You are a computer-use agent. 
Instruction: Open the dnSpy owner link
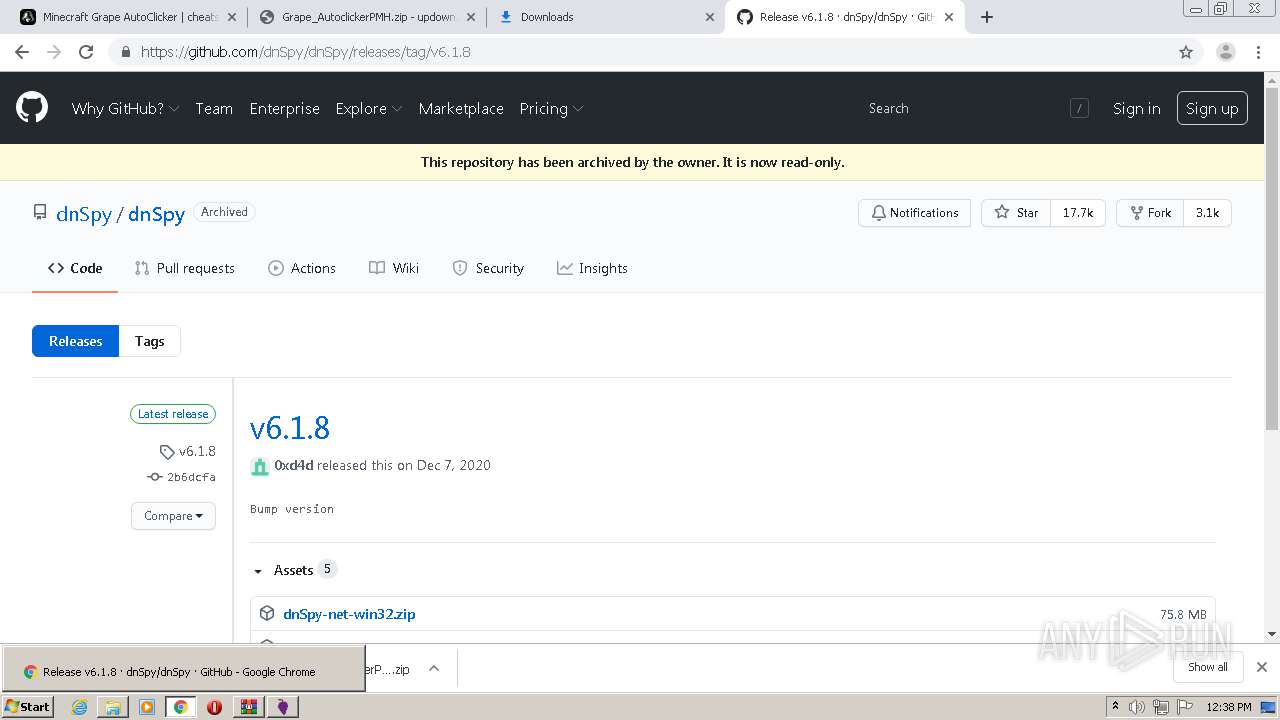(x=84, y=214)
